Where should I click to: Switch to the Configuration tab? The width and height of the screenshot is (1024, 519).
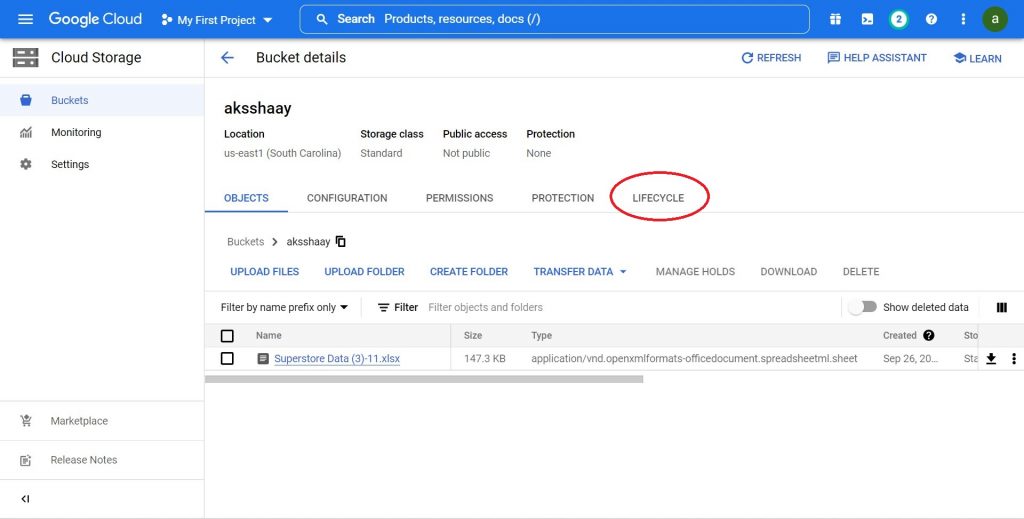347,198
